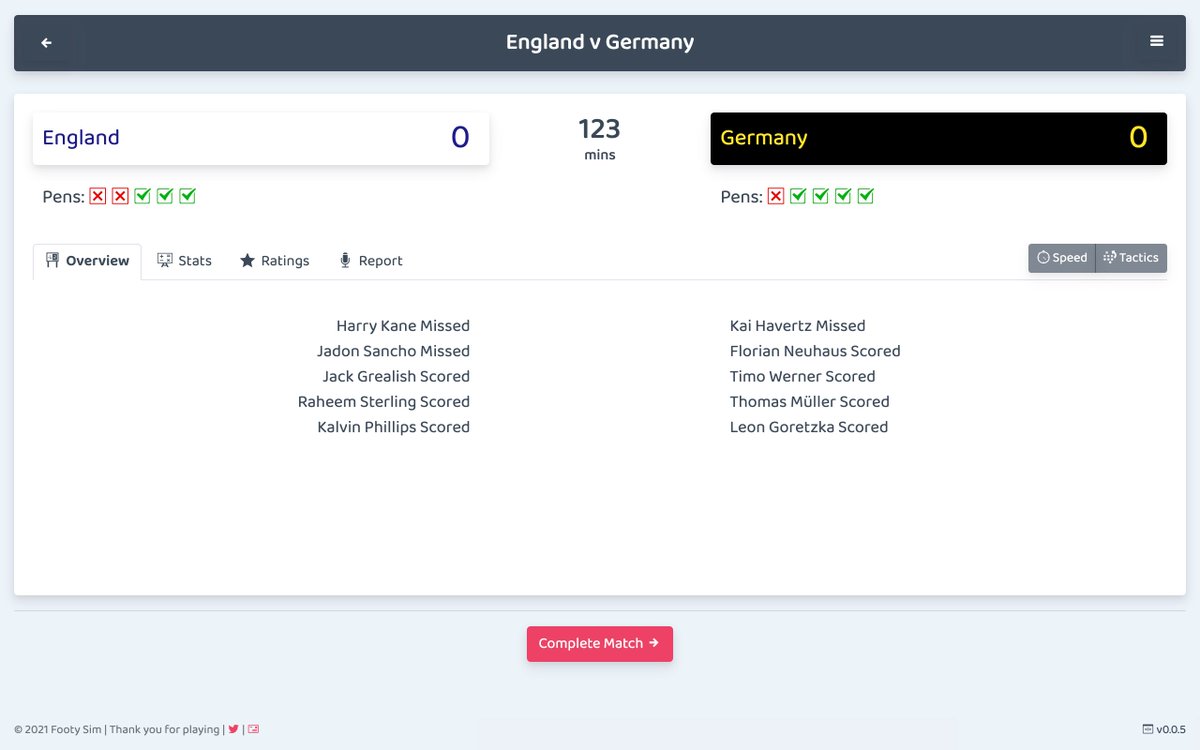Viewport: 1200px width, 750px height.
Task: Click England's first missed penalty marker
Action: pos(97,196)
